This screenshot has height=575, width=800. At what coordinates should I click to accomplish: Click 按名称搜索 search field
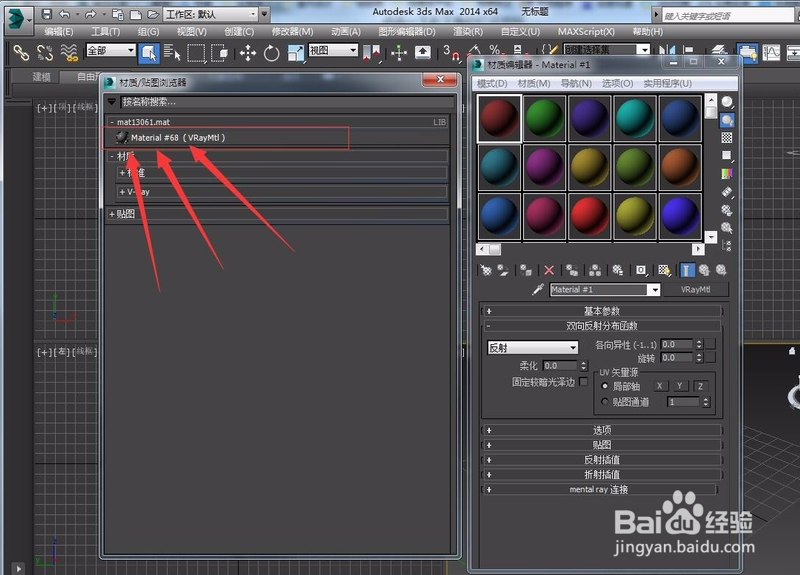tap(287, 102)
